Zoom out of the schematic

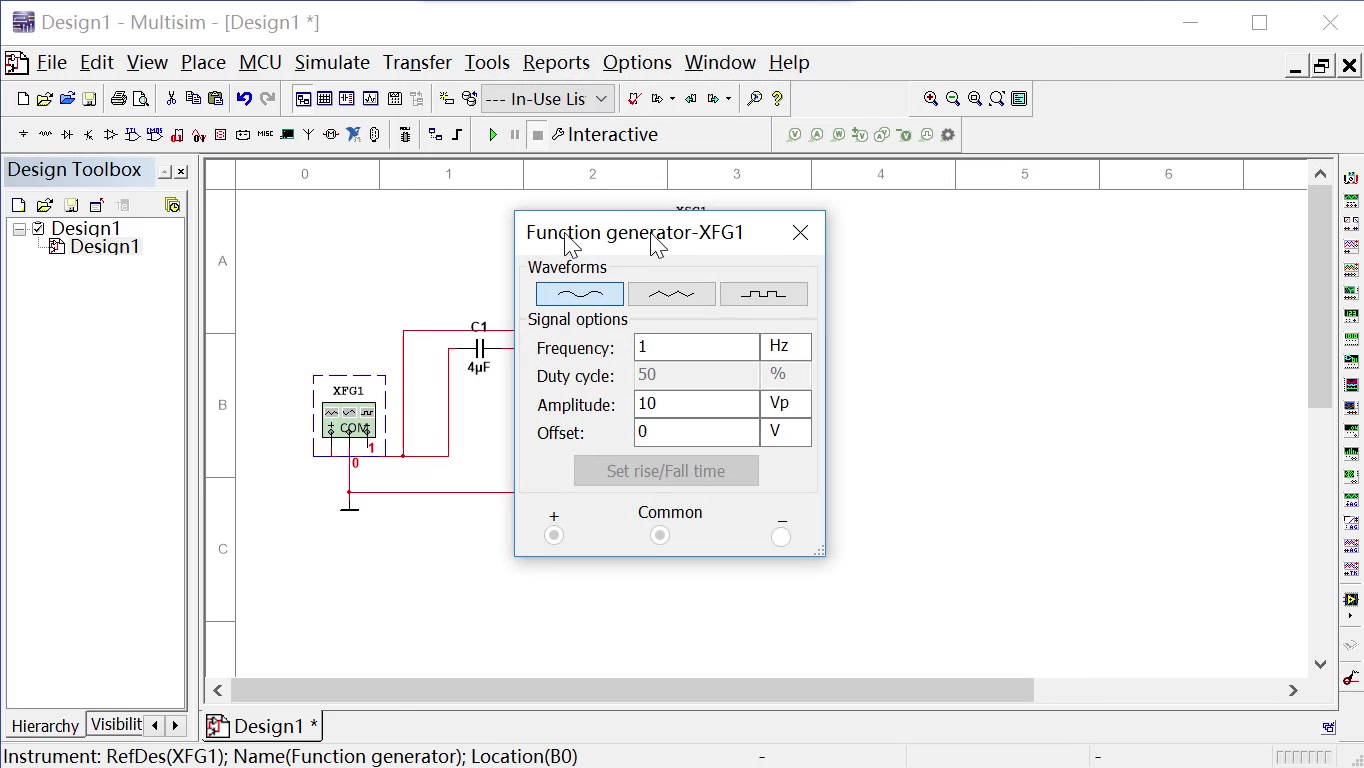tap(953, 99)
